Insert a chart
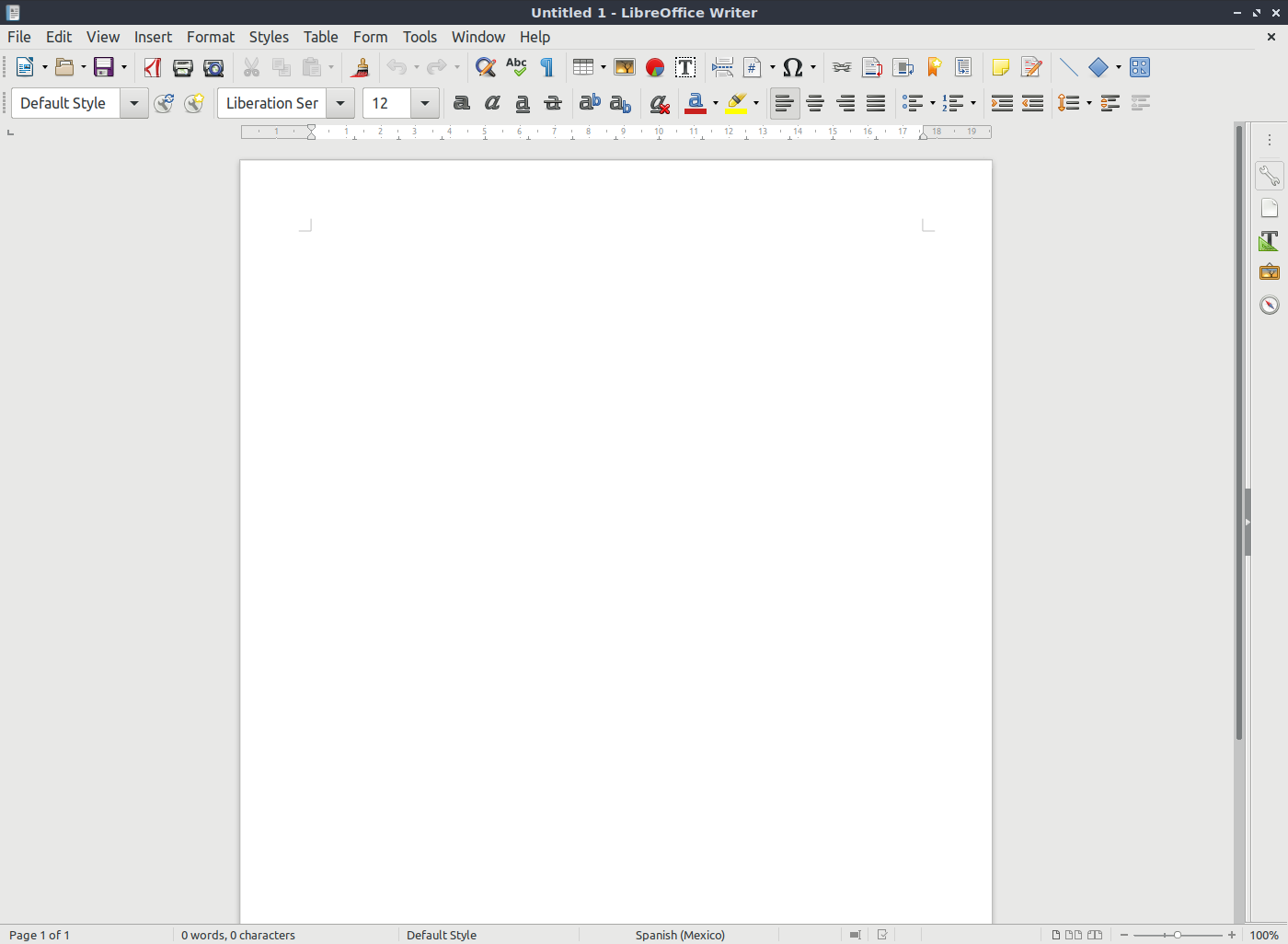The height and width of the screenshot is (944, 1288). pyautogui.click(x=655, y=67)
